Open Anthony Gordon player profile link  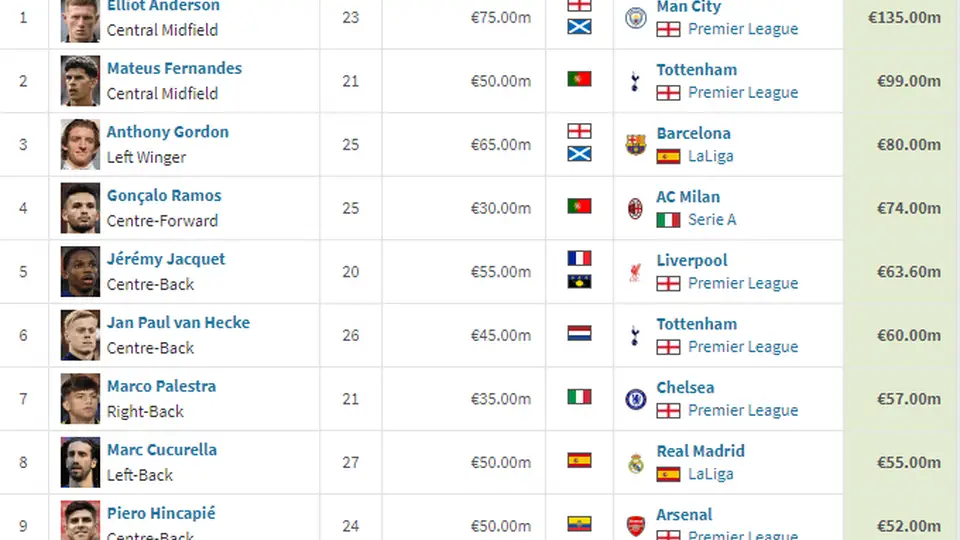pos(168,132)
